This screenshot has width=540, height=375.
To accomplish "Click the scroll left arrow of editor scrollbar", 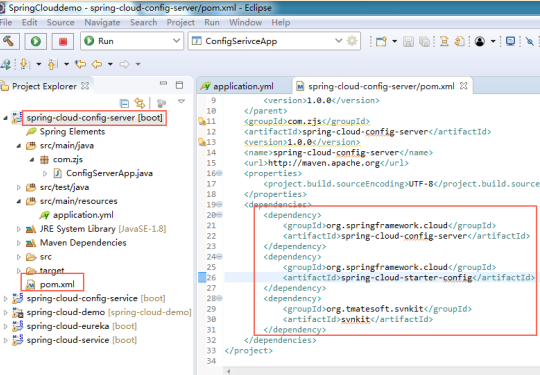I will coord(228,371).
